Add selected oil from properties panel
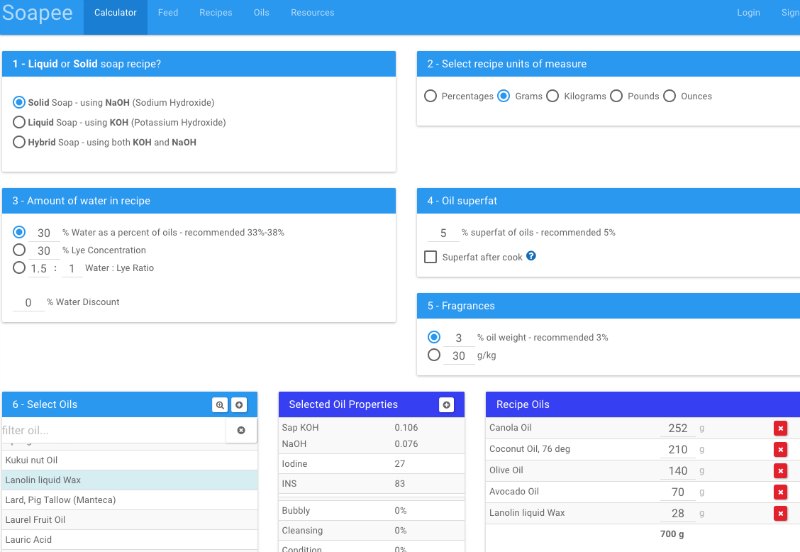800x552 pixels. tap(446, 405)
